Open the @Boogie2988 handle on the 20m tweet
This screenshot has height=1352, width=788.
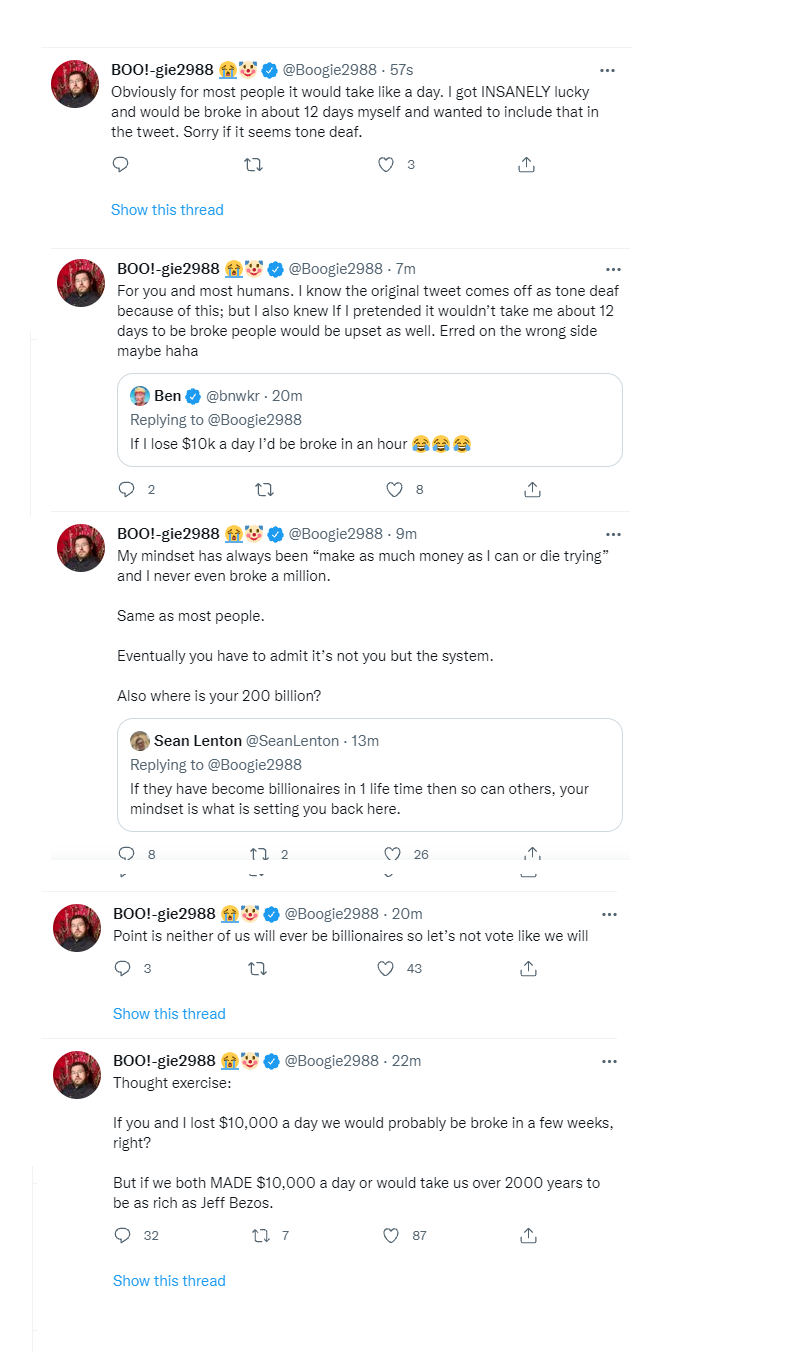pyautogui.click(x=332, y=913)
